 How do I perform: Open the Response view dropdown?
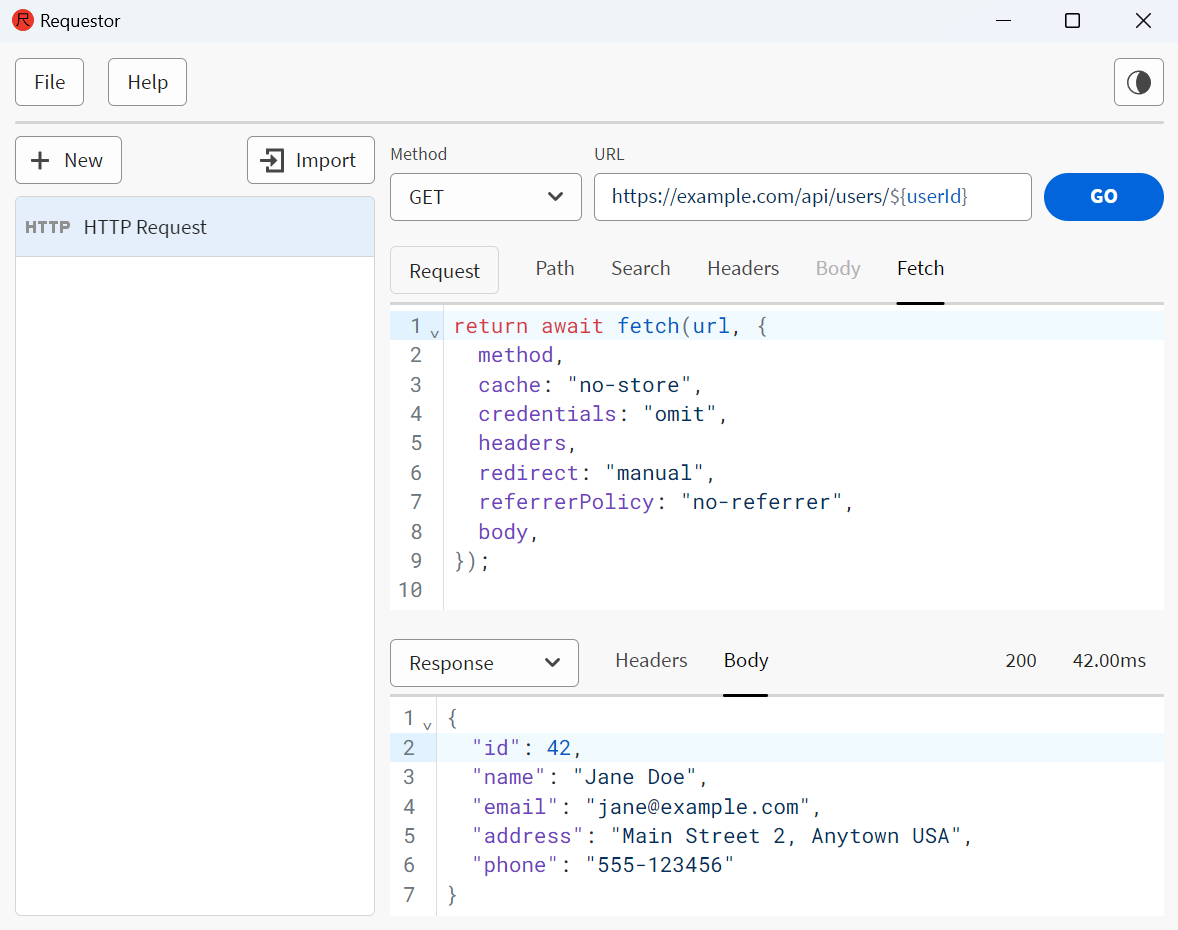pyautogui.click(x=484, y=663)
